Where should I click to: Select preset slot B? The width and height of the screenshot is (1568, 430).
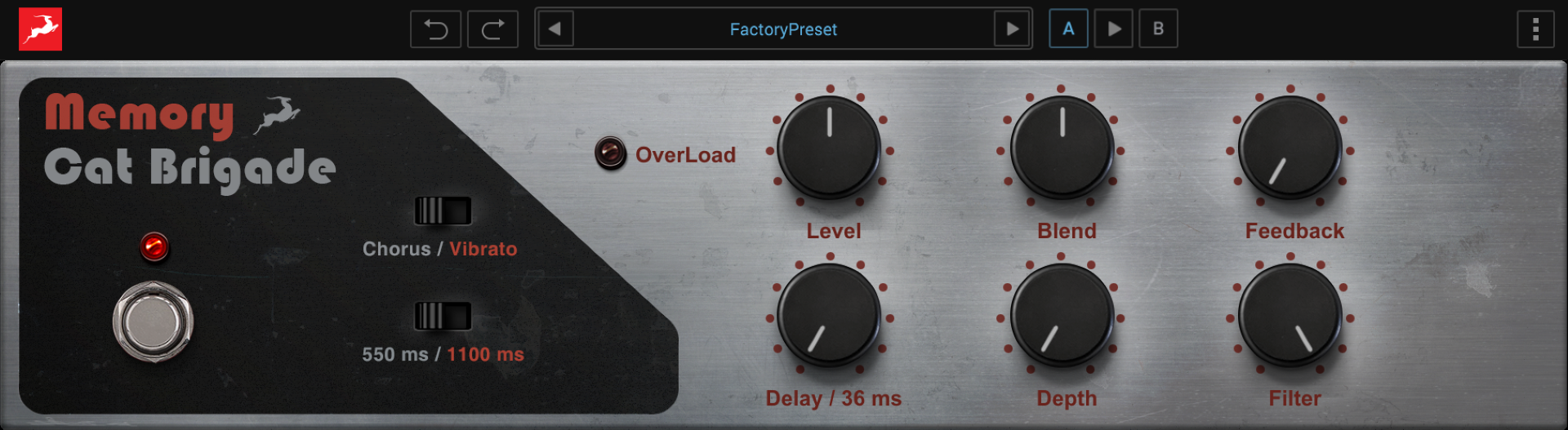coord(1158,29)
